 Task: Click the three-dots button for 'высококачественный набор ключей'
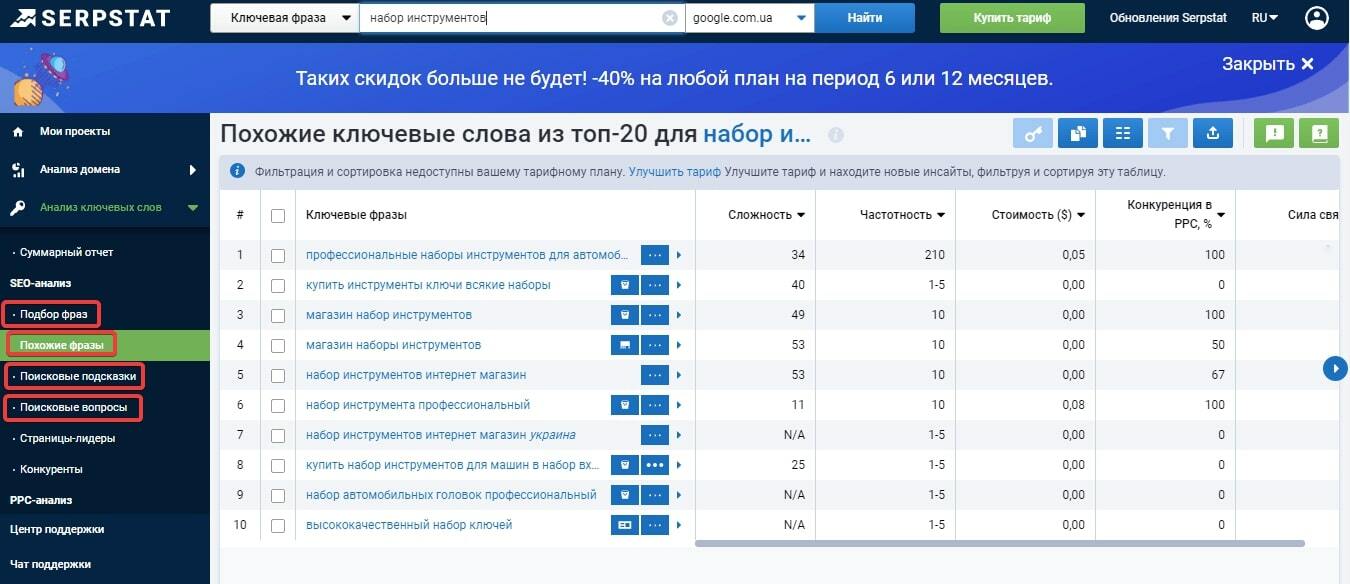[654, 525]
